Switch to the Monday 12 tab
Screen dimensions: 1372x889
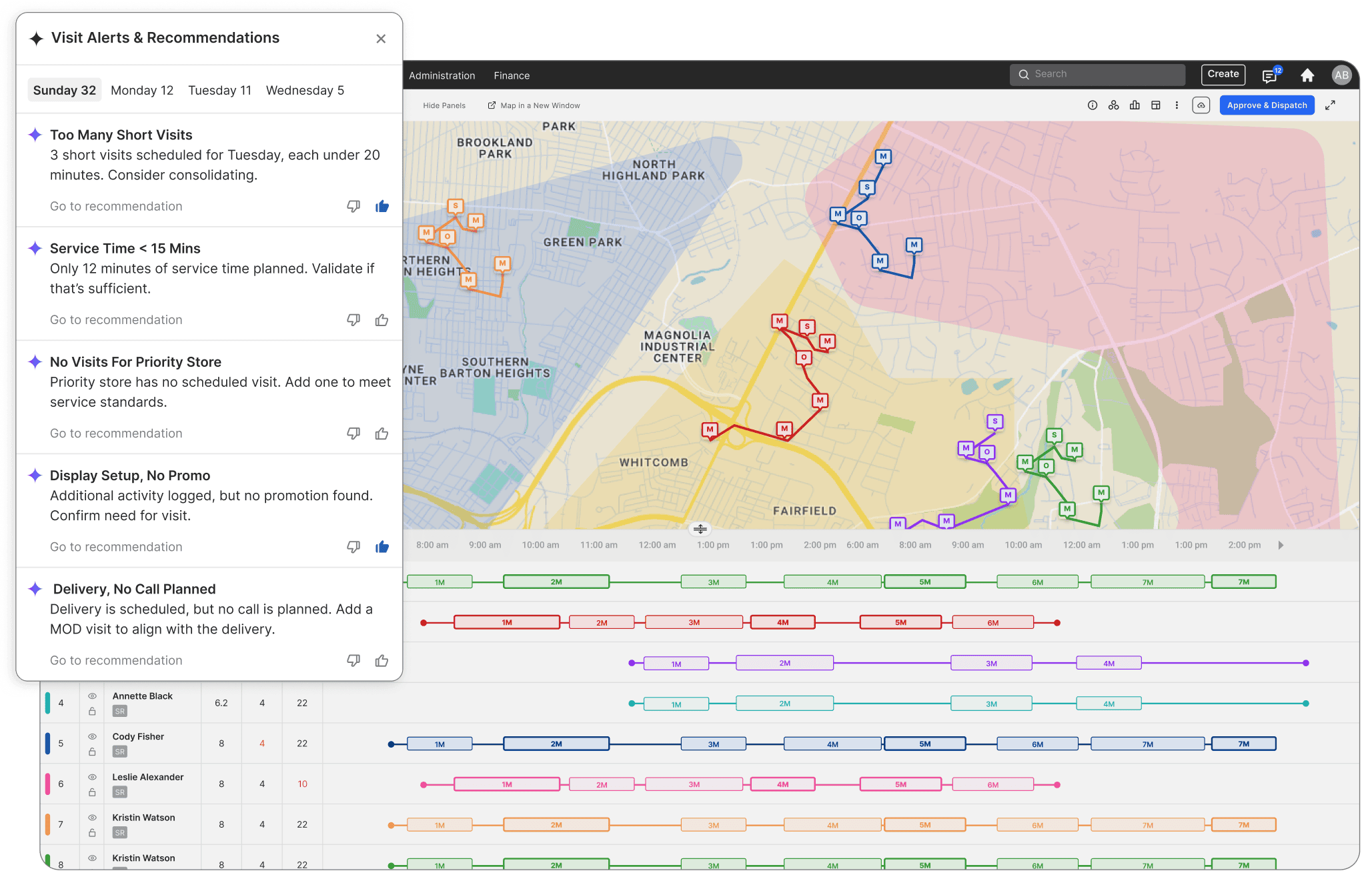pos(142,90)
